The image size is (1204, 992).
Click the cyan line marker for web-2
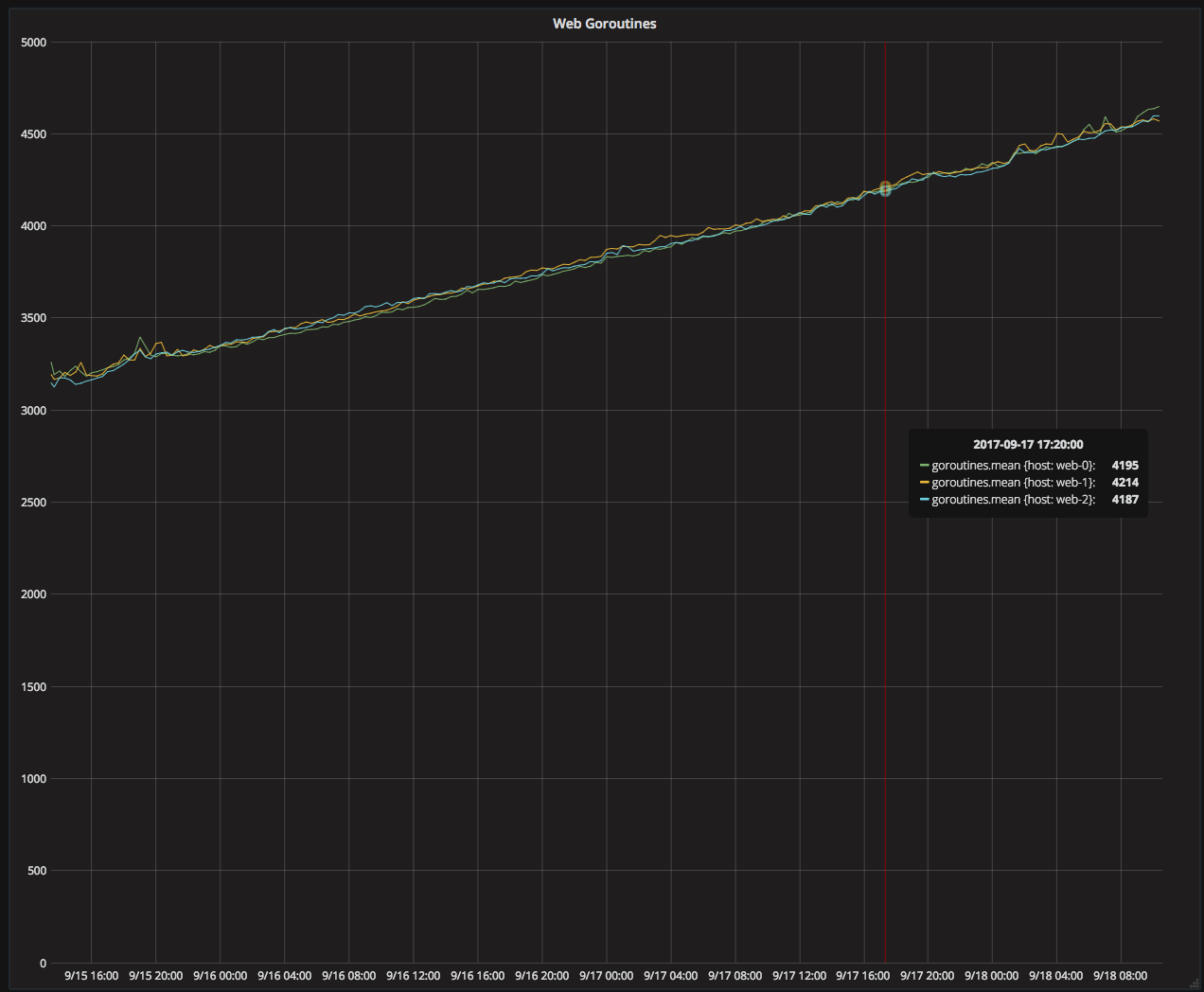[x=923, y=499]
